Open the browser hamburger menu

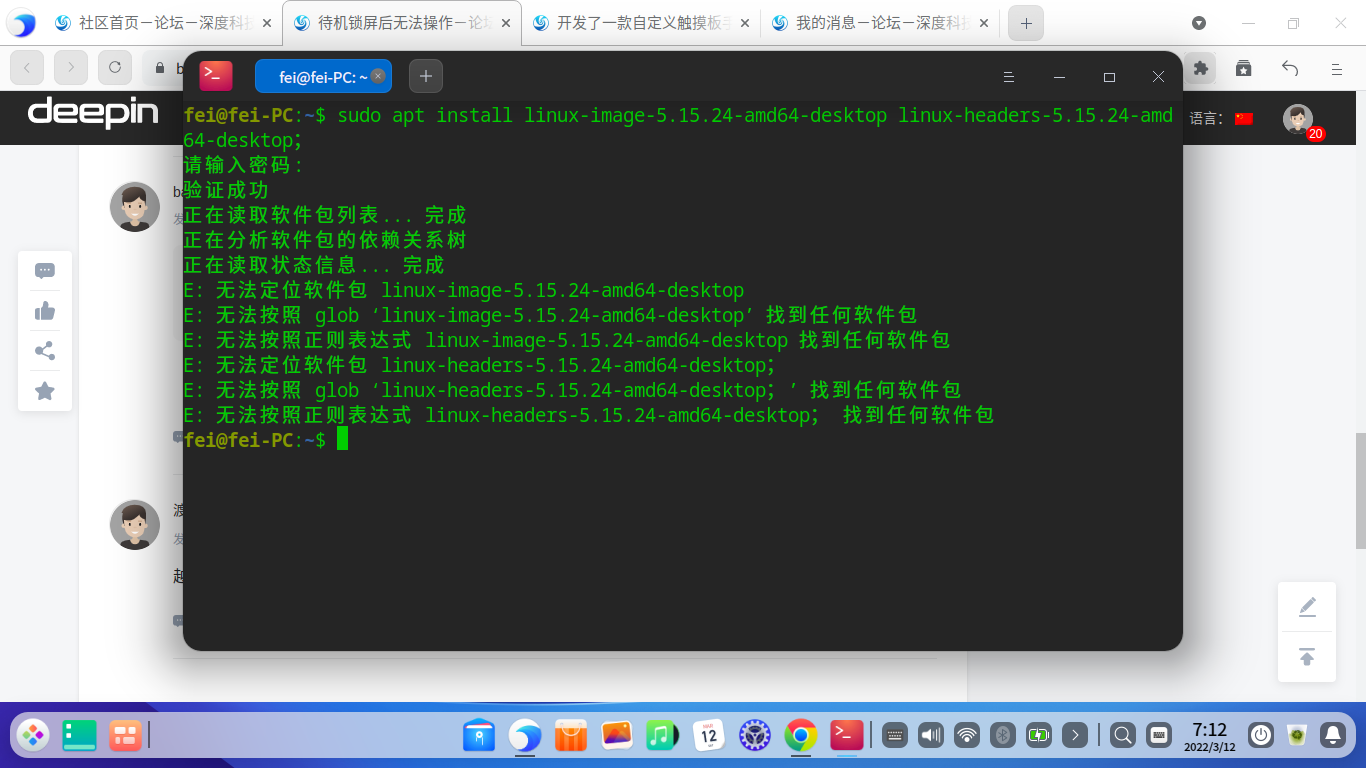[1337, 70]
